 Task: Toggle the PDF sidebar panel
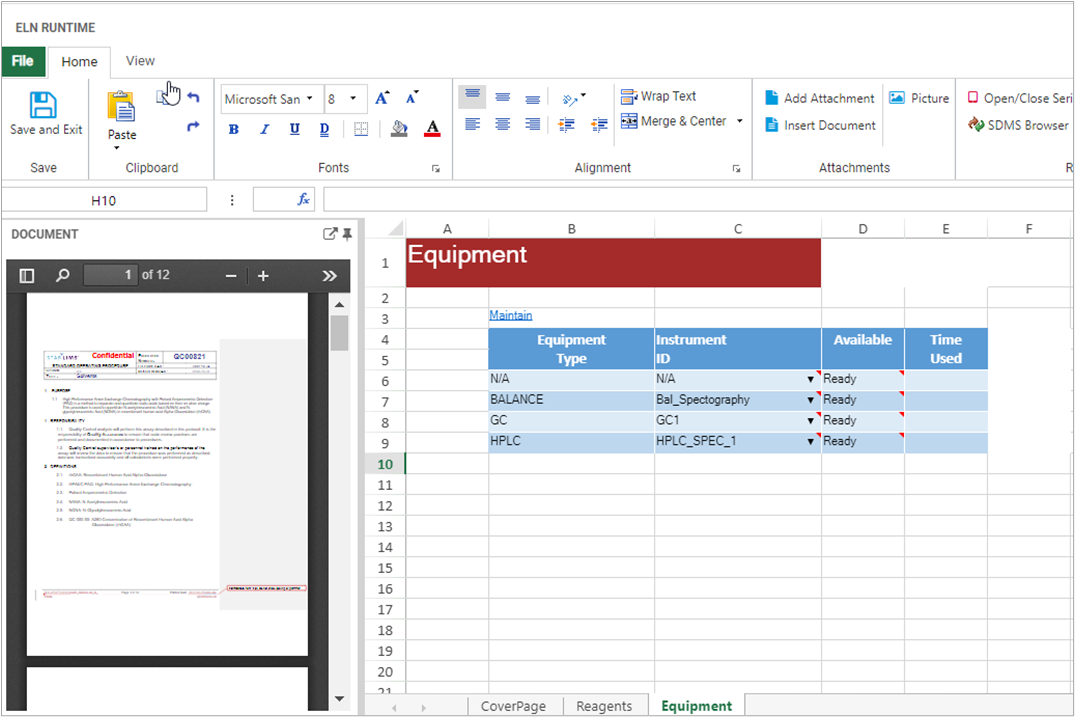tap(27, 275)
